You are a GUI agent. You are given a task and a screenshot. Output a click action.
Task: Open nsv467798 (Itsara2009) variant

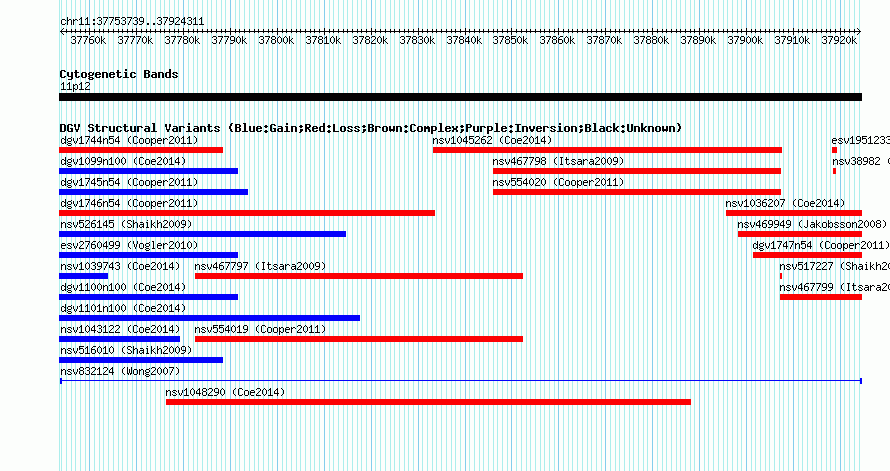coord(558,161)
